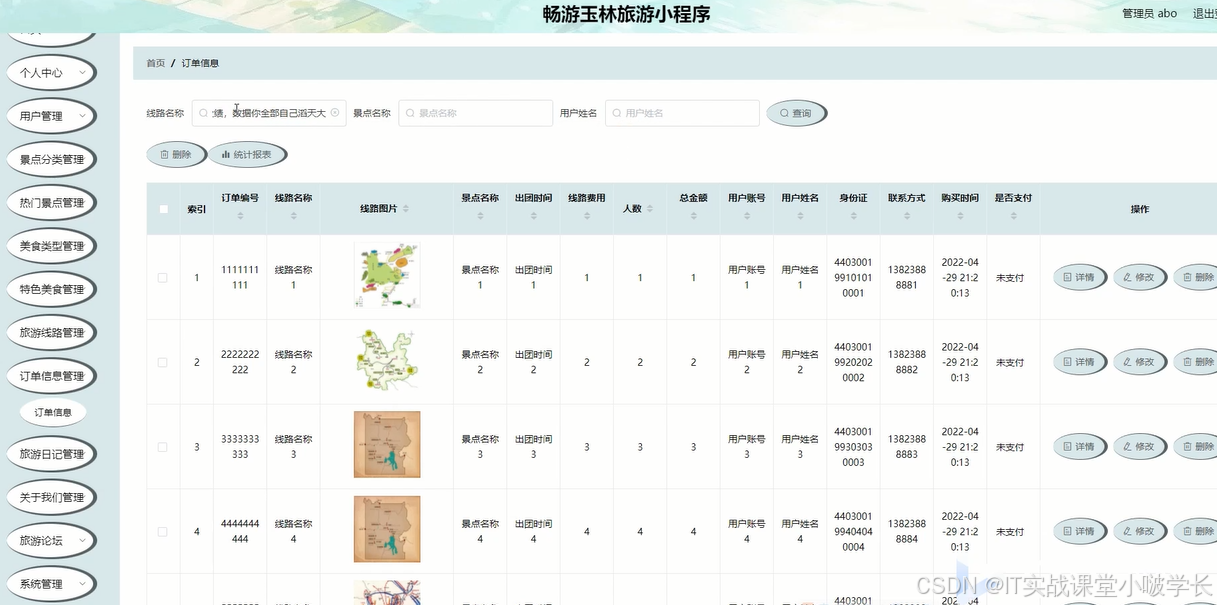This screenshot has width=1217, height=605.
Task: Collapse the 订单信息管理 sidebar menu
Action: point(52,376)
